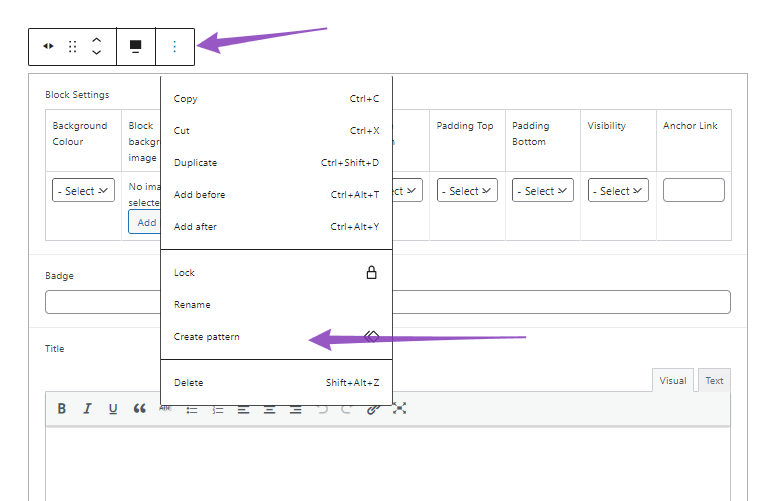The height and width of the screenshot is (501, 768).
Task: Open the Visibility select dropdown
Action: click(618, 190)
